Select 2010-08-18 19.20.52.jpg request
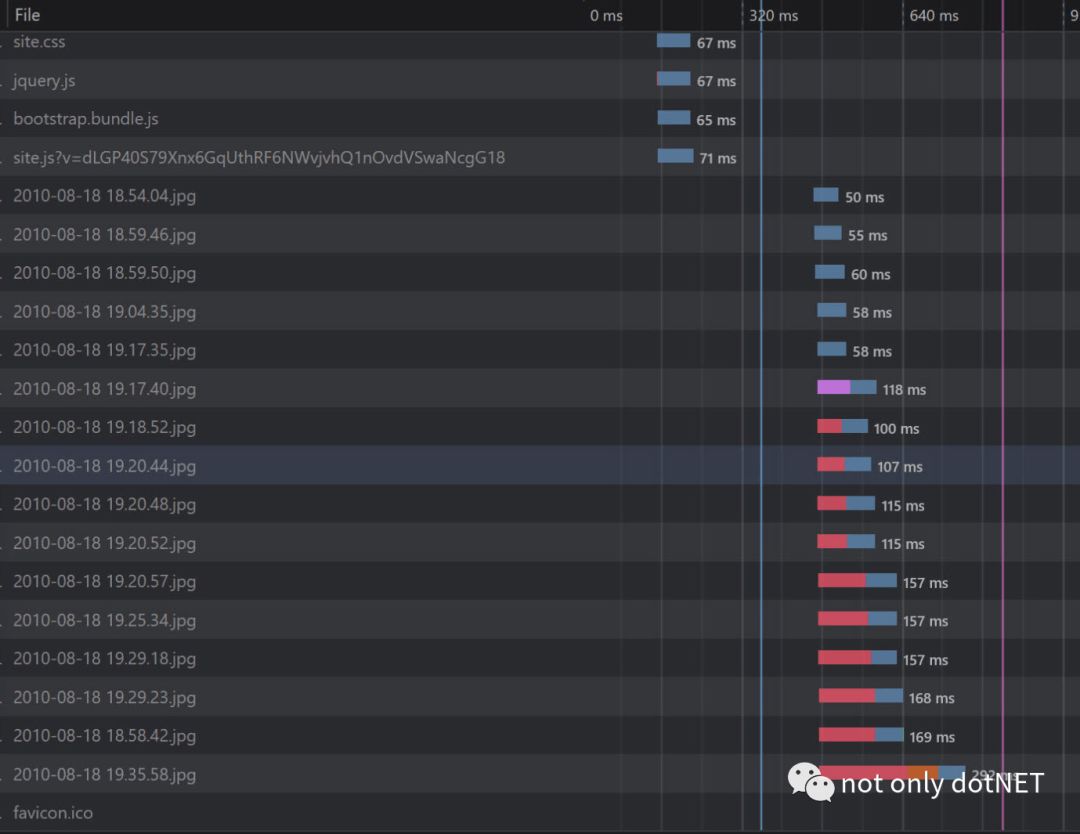This screenshot has height=834, width=1080. tap(540, 542)
